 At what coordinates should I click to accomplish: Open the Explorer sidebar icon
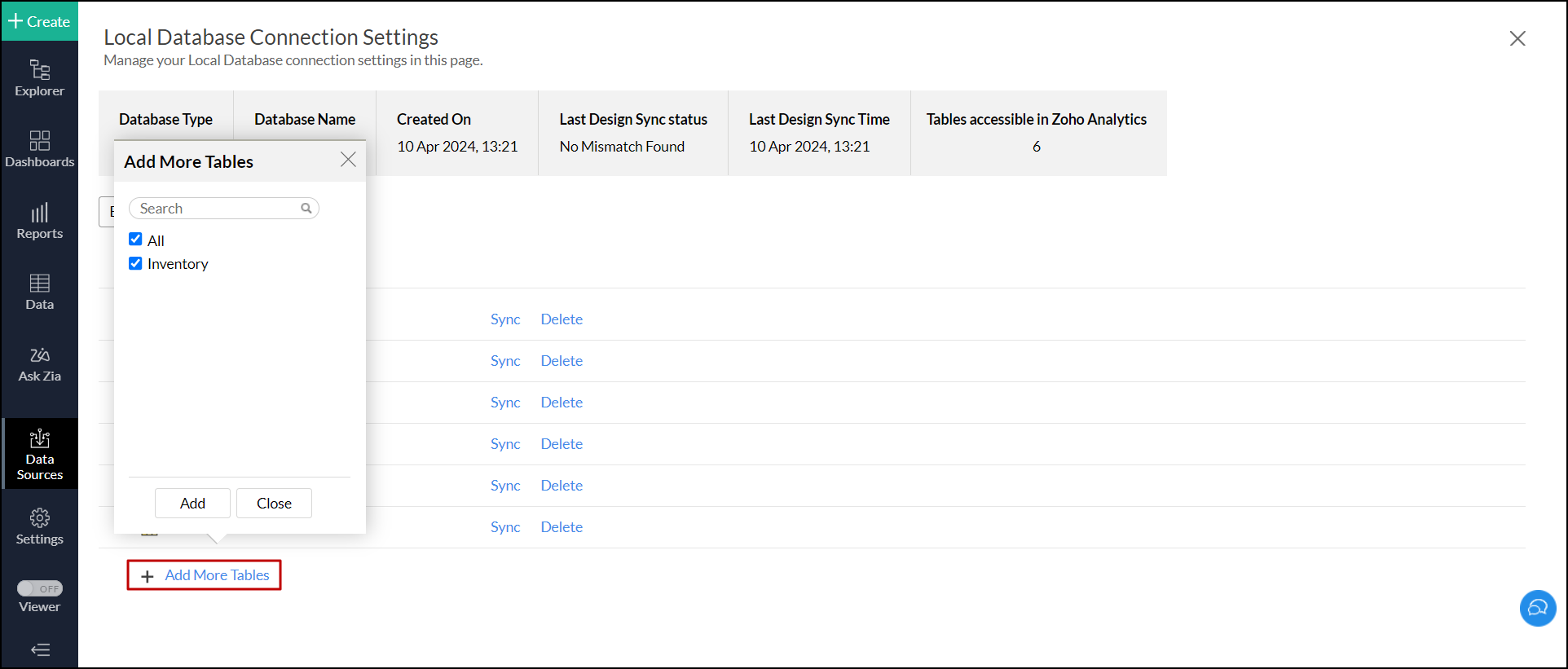click(x=39, y=78)
